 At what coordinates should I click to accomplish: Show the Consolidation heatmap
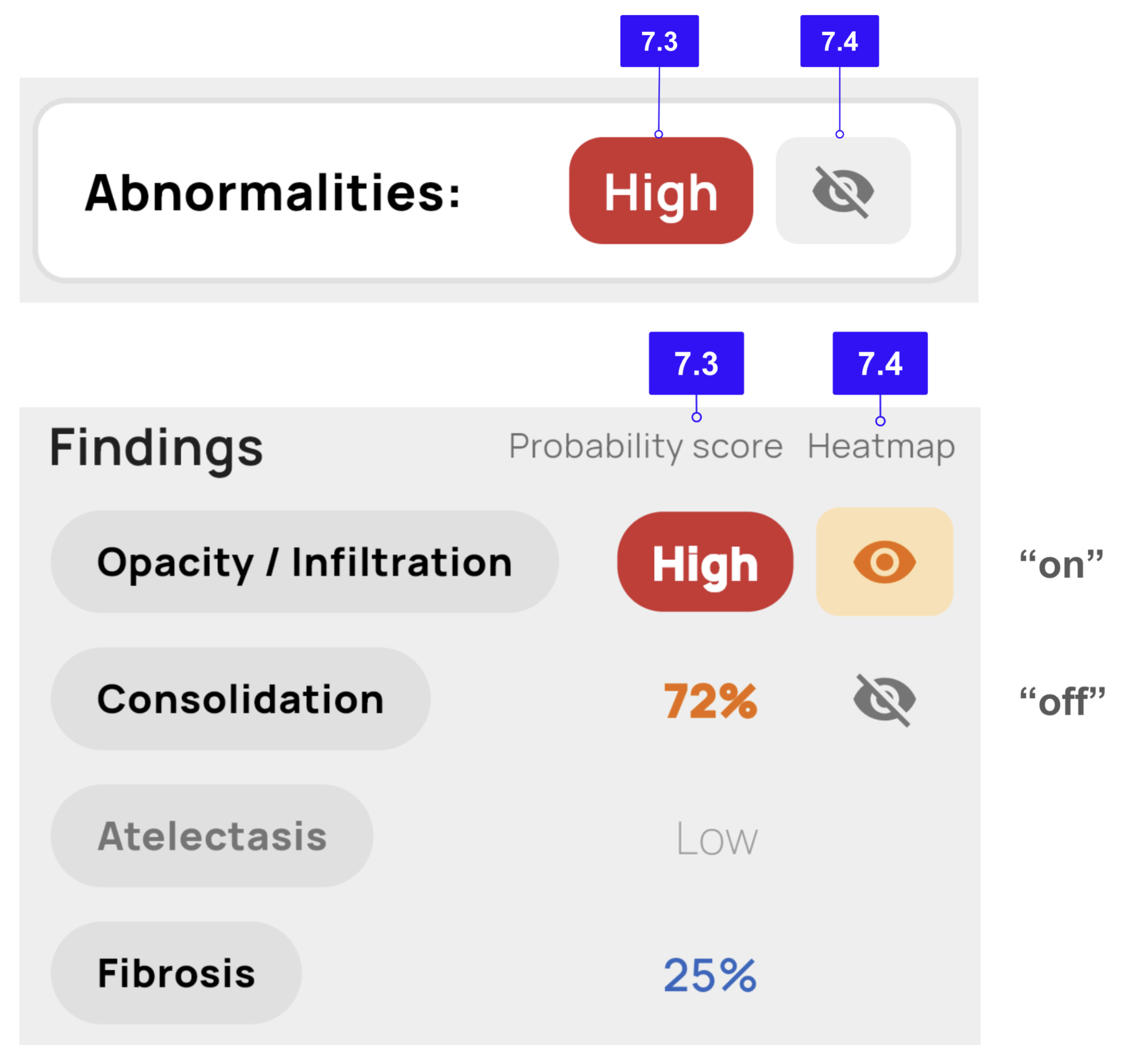884,700
